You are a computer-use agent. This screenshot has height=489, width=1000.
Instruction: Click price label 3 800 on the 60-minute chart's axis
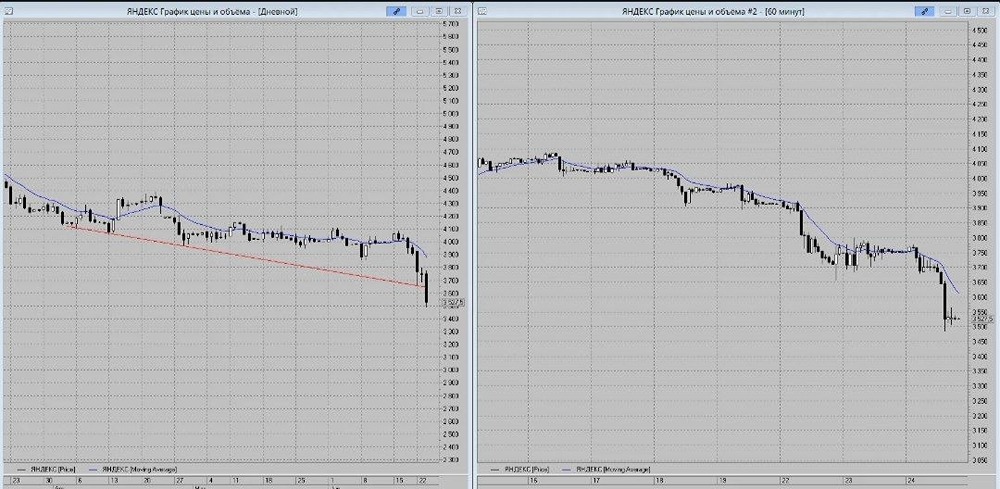[x=980, y=238]
